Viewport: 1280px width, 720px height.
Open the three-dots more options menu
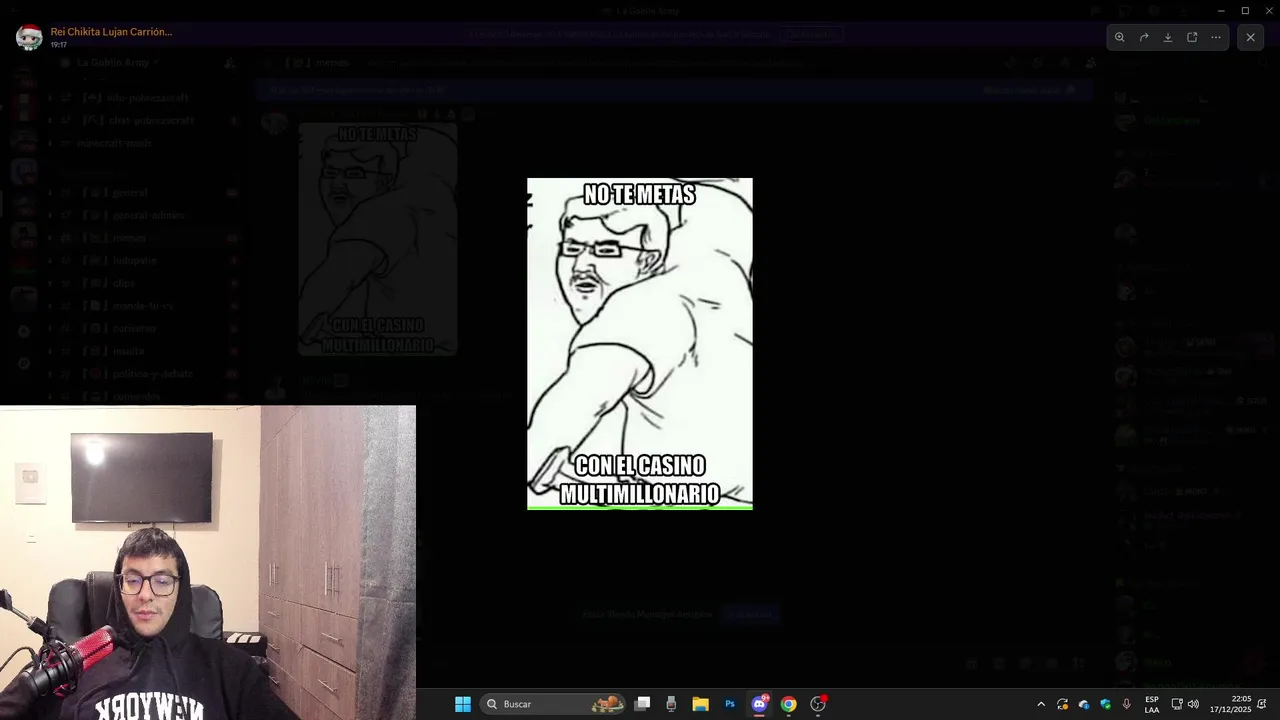tap(1216, 37)
